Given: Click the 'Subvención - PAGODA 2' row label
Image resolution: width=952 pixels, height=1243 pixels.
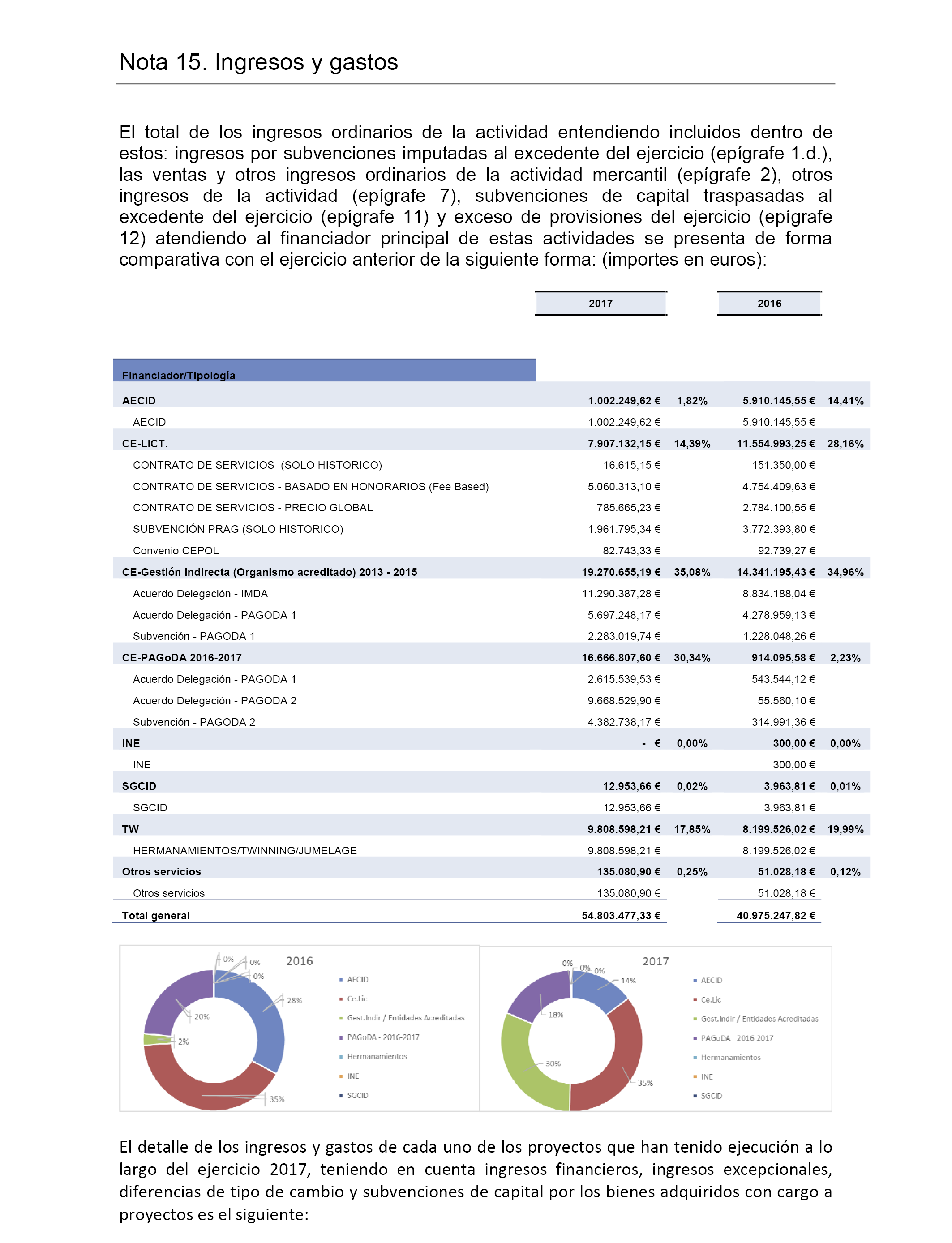Looking at the screenshot, I should point(194,722).
